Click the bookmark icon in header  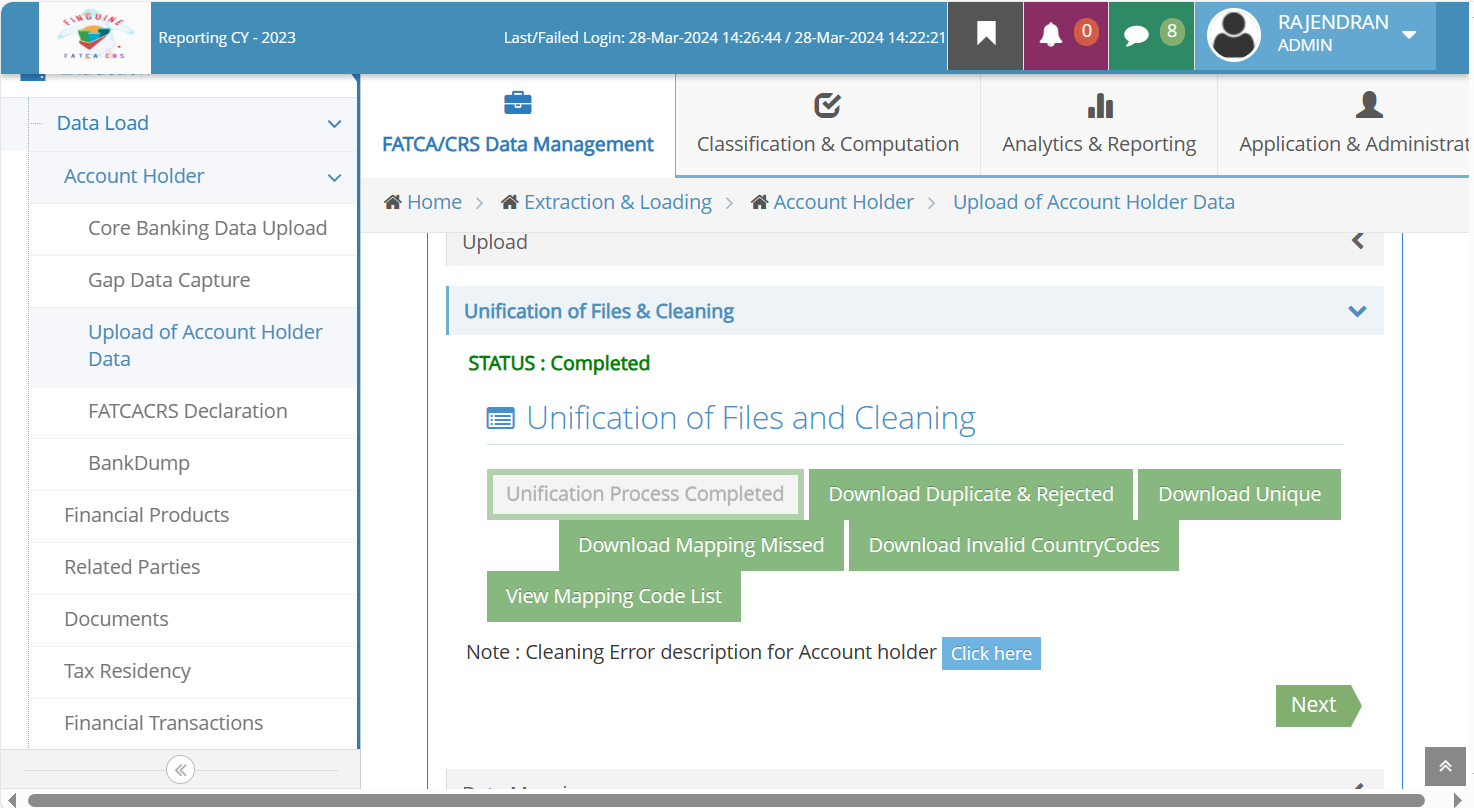(x=986, y=35)
